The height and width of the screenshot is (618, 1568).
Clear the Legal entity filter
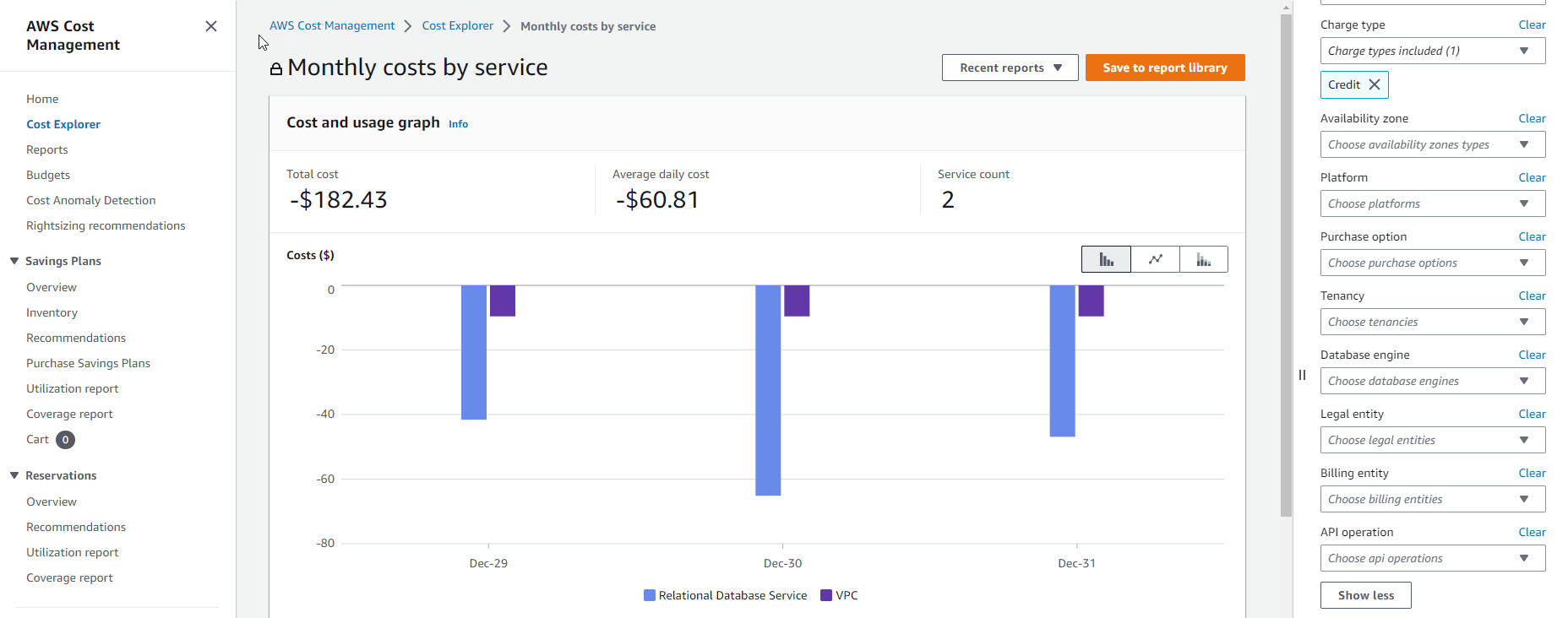click(1532, 414)
